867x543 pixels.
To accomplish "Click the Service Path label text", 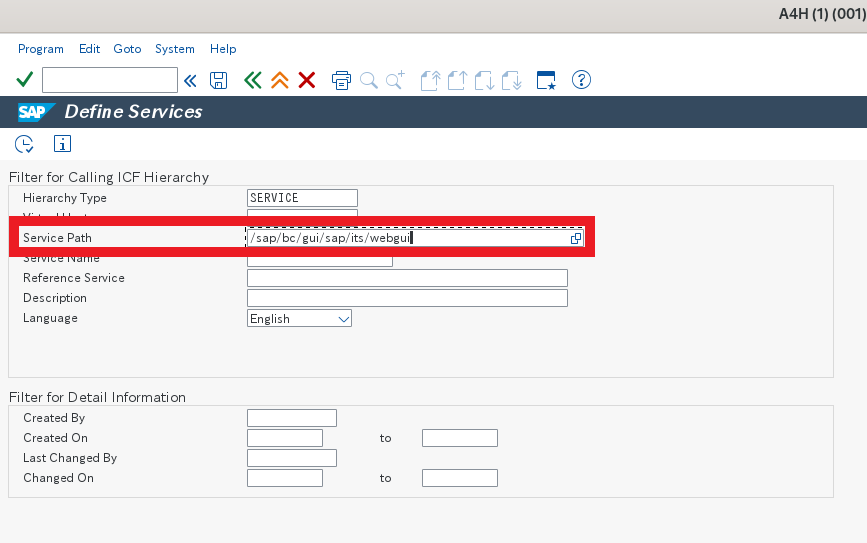I will coord(58,238).
